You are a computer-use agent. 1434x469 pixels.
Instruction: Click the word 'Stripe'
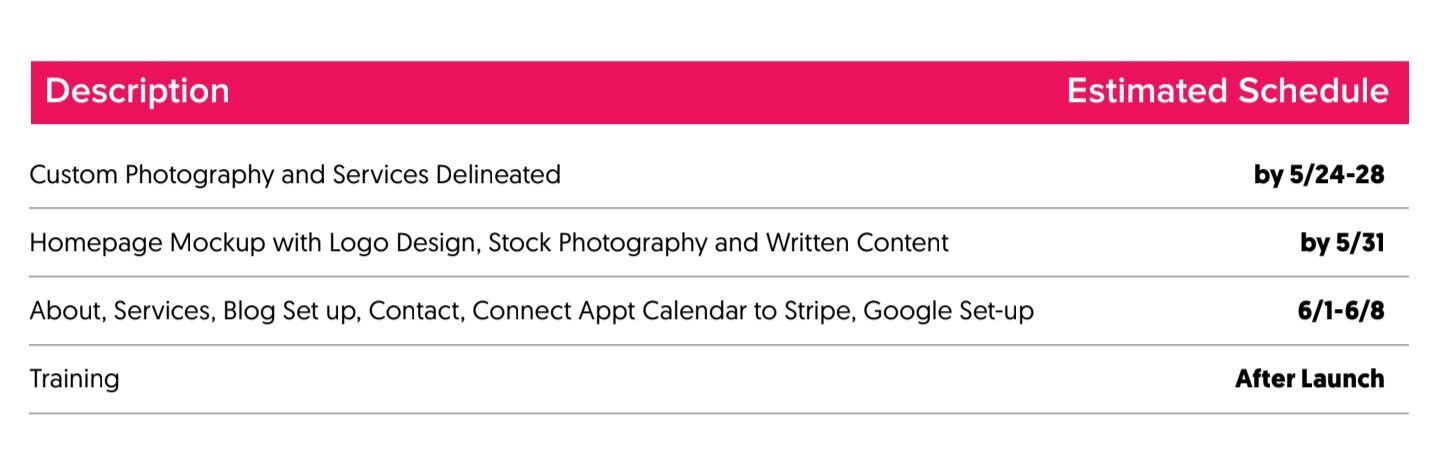815,311
